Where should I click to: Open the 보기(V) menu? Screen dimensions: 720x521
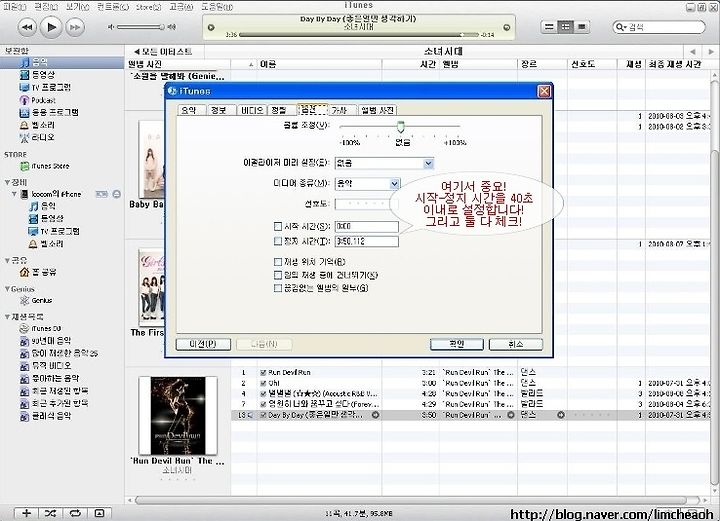pyautogui.click(x=78, y=7)
